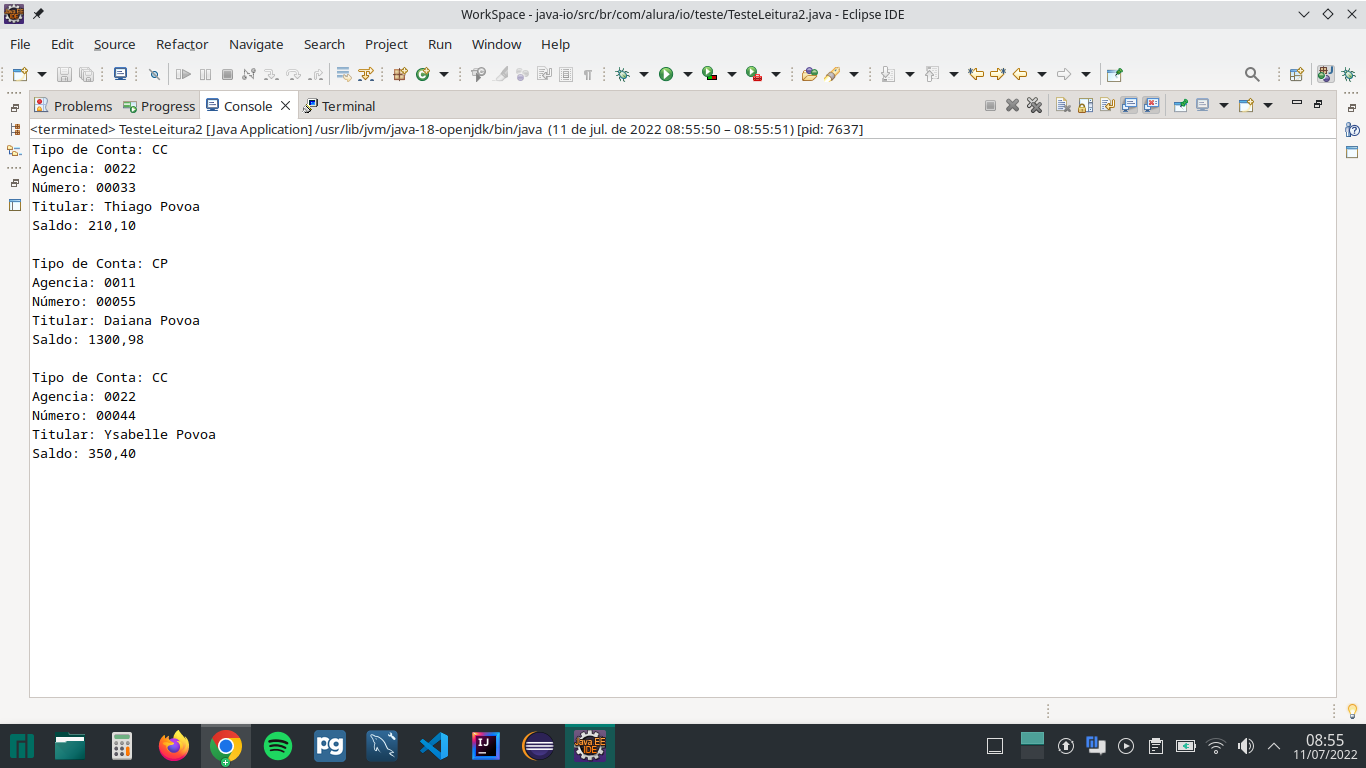Image resolution: width=1366 pixels, height=768 pixels.
Task: Click "Titular: Thiago Povoa" console line
Action: (x=116, y=207)
